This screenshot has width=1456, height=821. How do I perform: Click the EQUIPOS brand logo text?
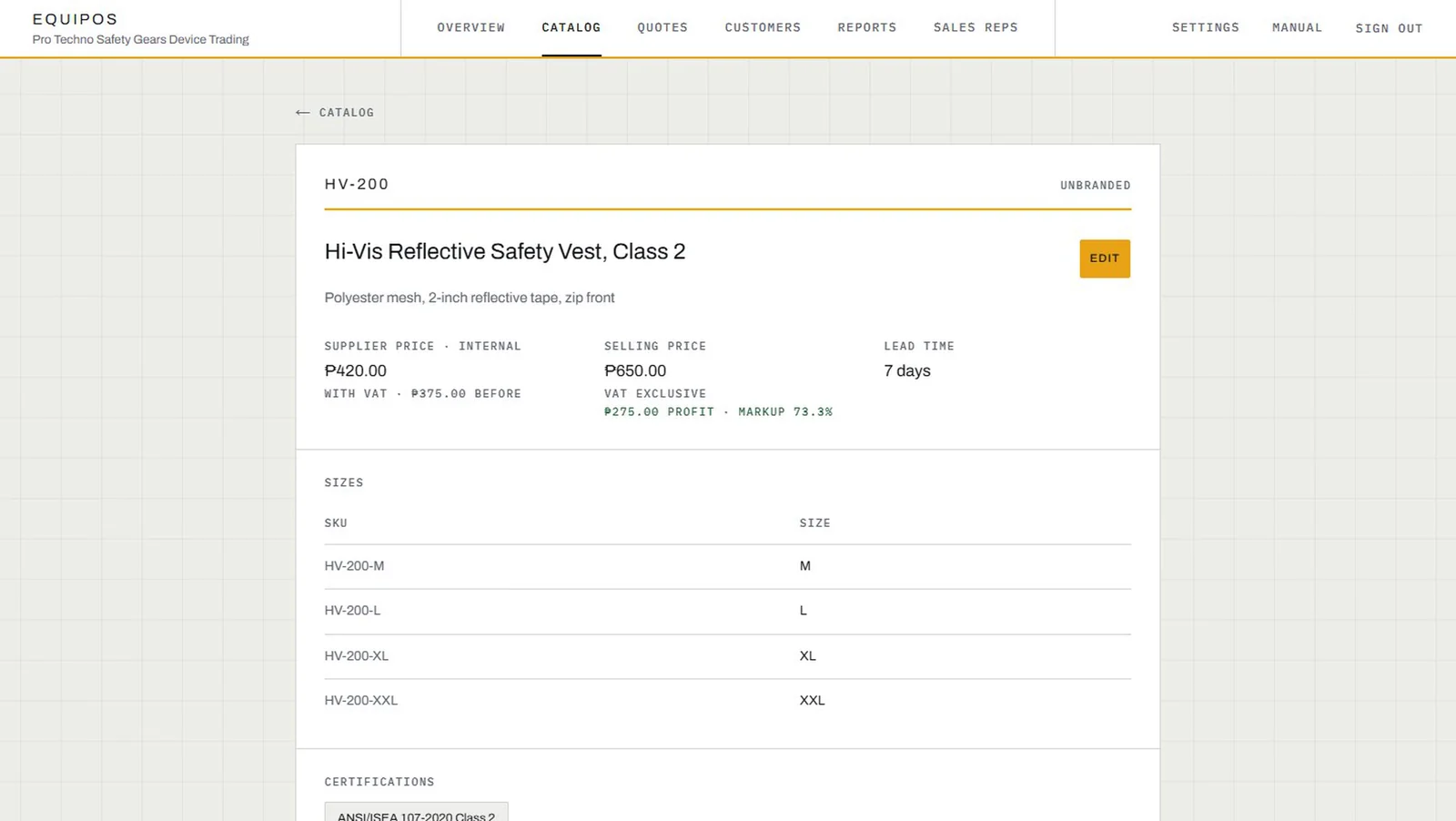pos(76,19)
